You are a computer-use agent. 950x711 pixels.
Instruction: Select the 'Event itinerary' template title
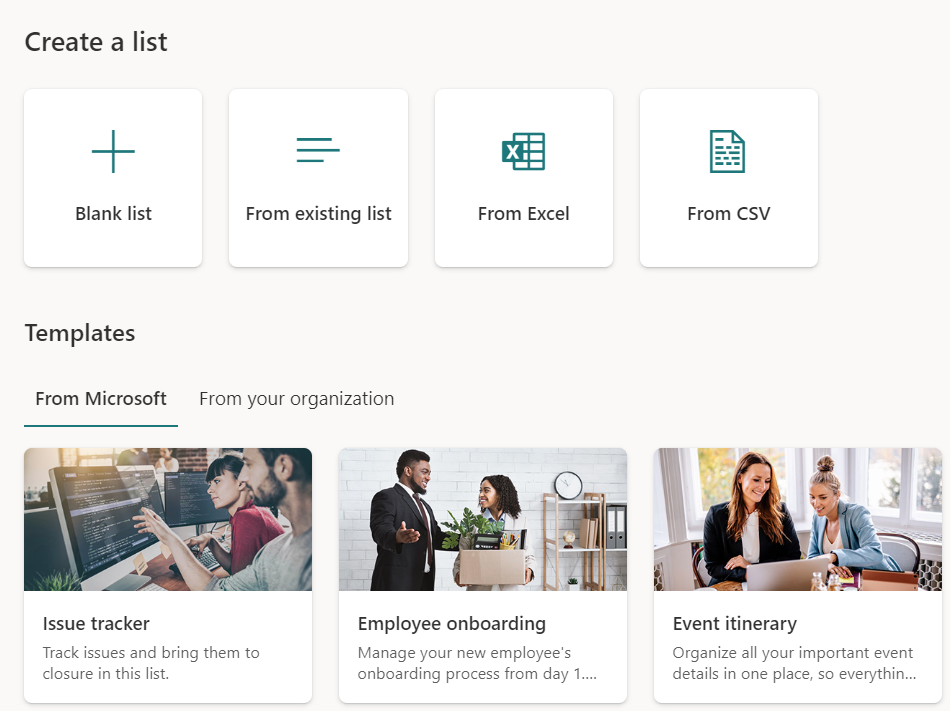point(735,624)
